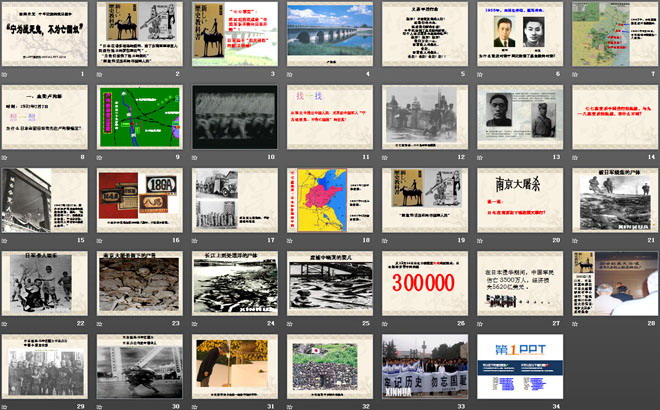Screen dimensions: 660x410
Task: Select slide 5 with the centered poem text
Action: (x=425, y=34)
